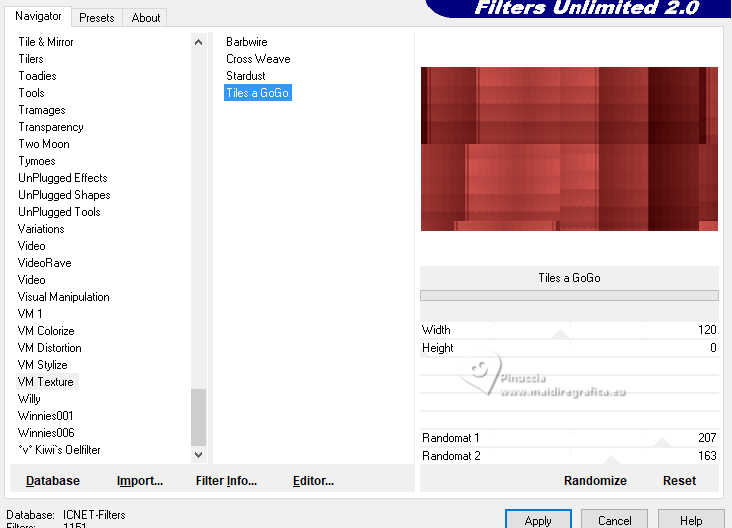Select the VM Texture category
Viewport: 732px width, 528px height.
[x=46, y=382]
